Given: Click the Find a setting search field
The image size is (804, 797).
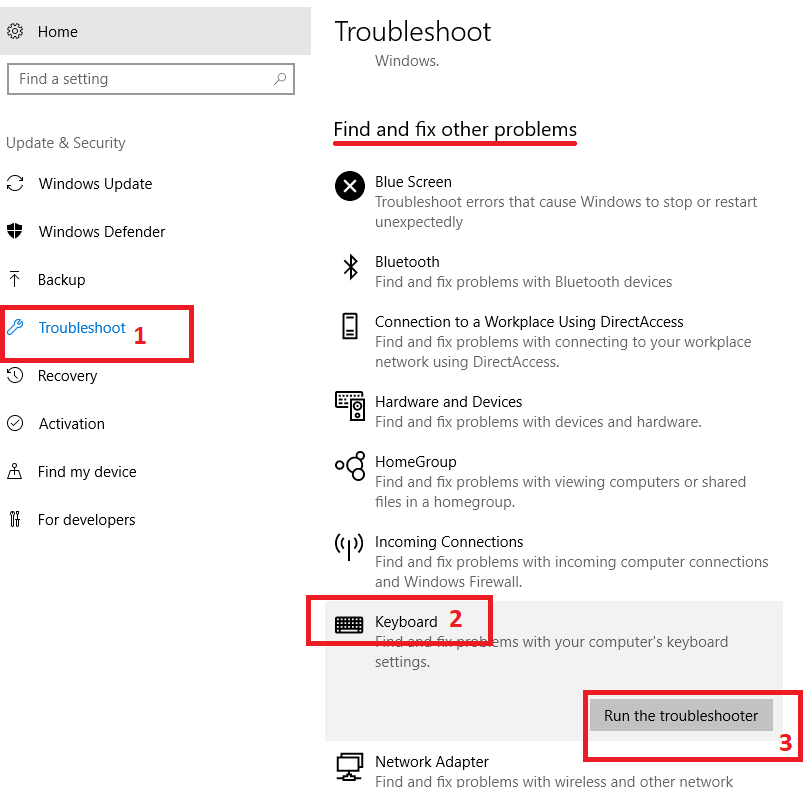Looking at the screenshot, I should [150, 78].
